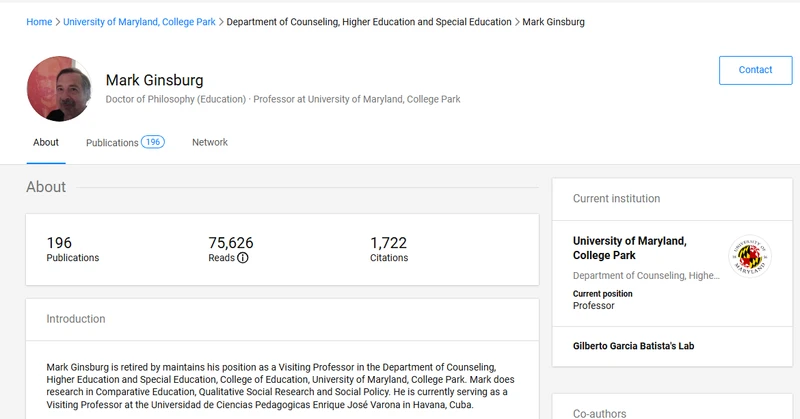Click the 196 Publications statistic
The height and width of the screenshot is (419, 800).
point(72,249)
